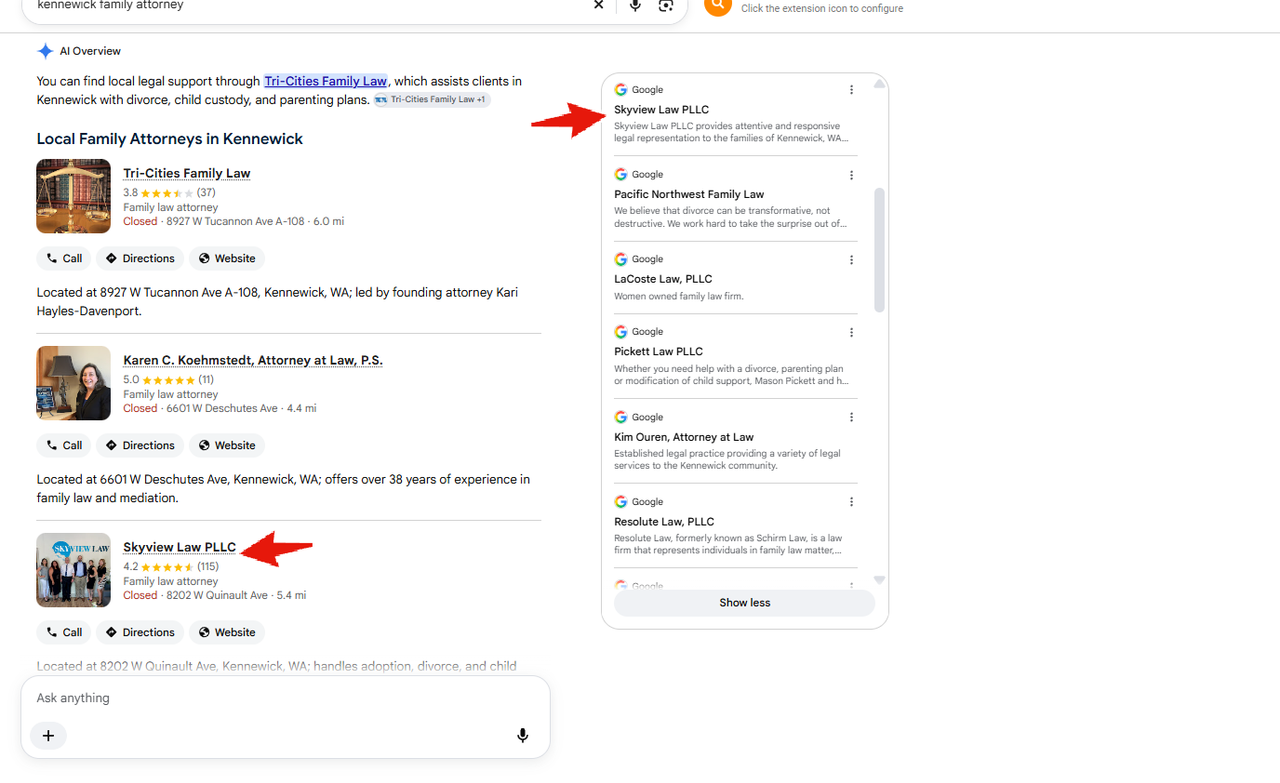1280x783 pixels.
Task: Click the plus icon in the Ask anything box
Action: tap(48, 736)
